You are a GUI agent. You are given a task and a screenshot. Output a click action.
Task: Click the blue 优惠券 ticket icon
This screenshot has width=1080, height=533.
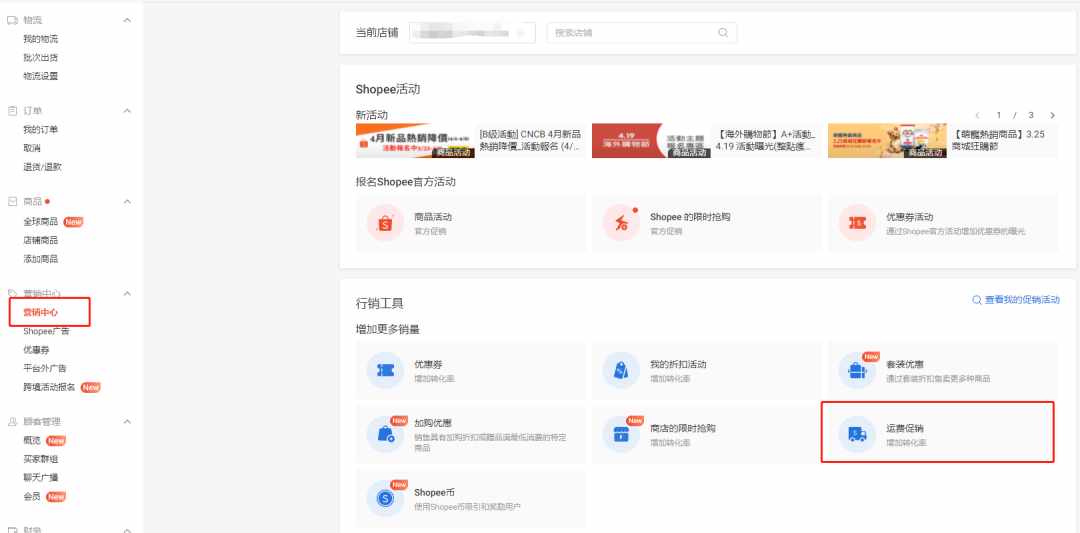coord(385,370)
